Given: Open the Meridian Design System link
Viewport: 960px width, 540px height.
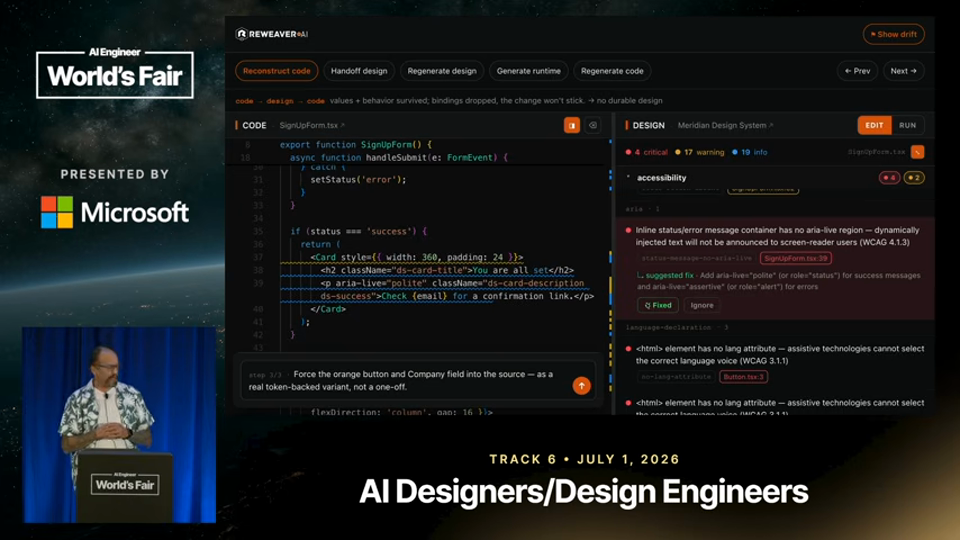Looking at the screenshot, I should (725, 126).
